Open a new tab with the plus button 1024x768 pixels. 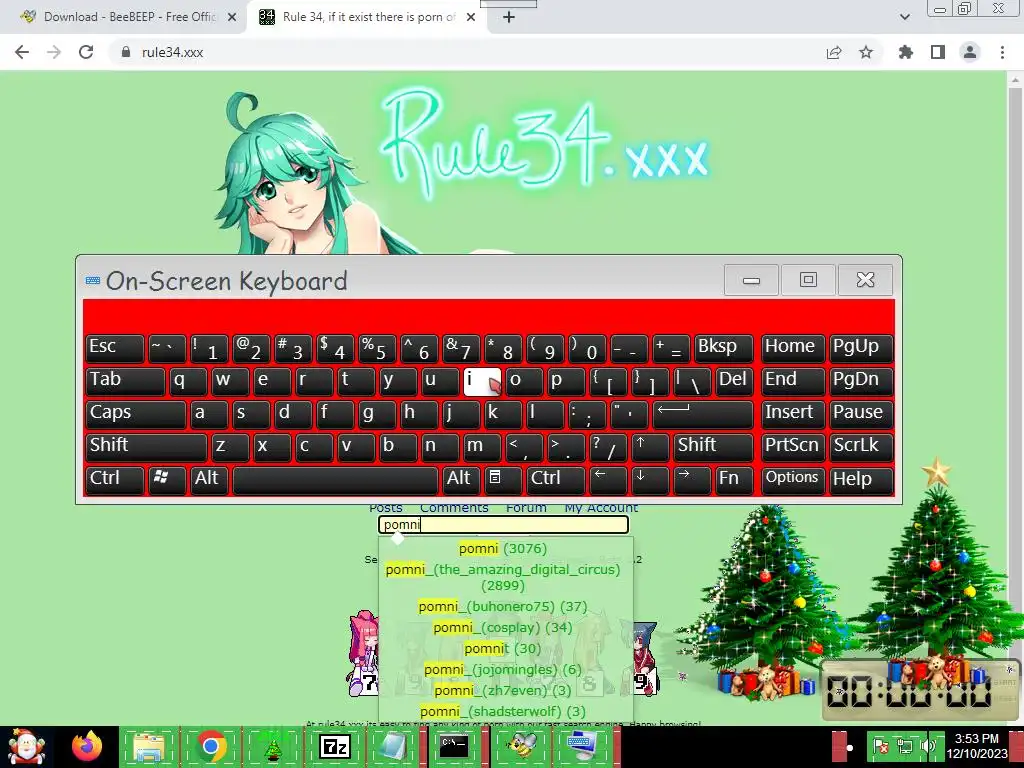(x=509, y=18)
